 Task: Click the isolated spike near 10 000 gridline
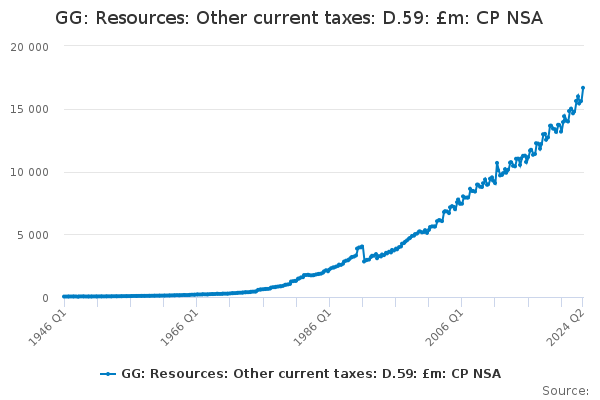tap(496, 163)
